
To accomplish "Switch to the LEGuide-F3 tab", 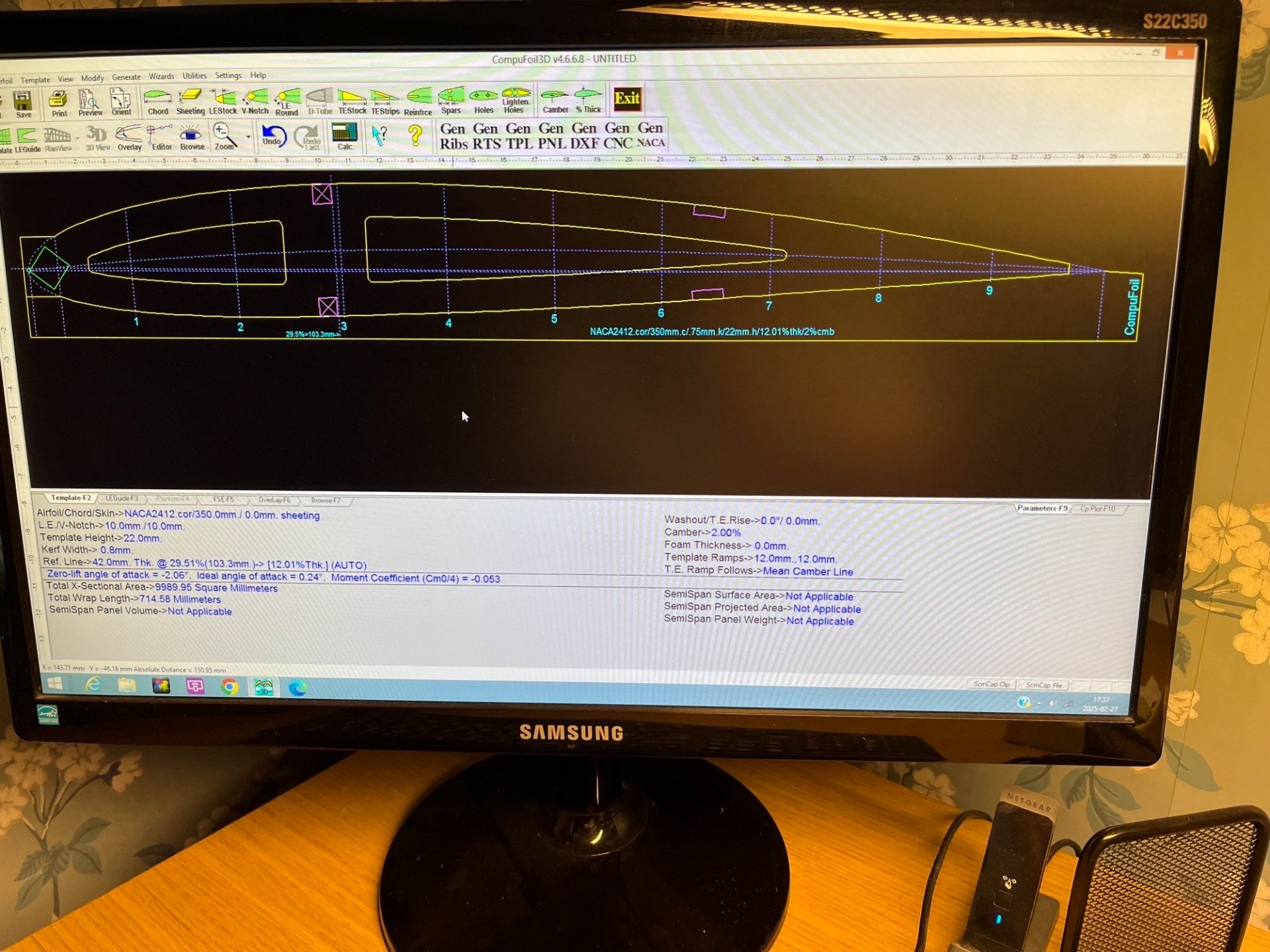I will pyautogui.click(x=122, y=498).
